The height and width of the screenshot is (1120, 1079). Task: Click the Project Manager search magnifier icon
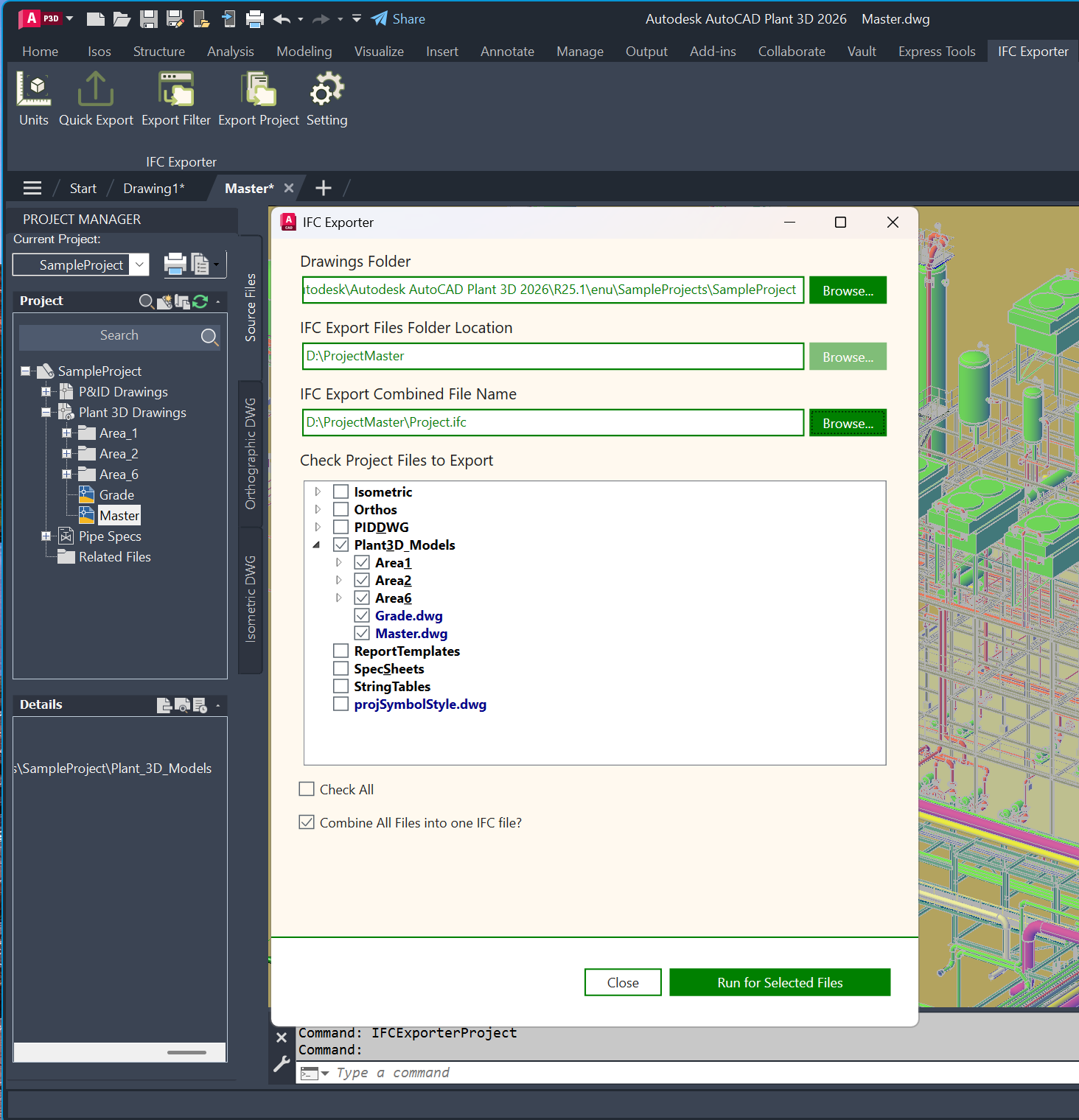coord(209,337)
